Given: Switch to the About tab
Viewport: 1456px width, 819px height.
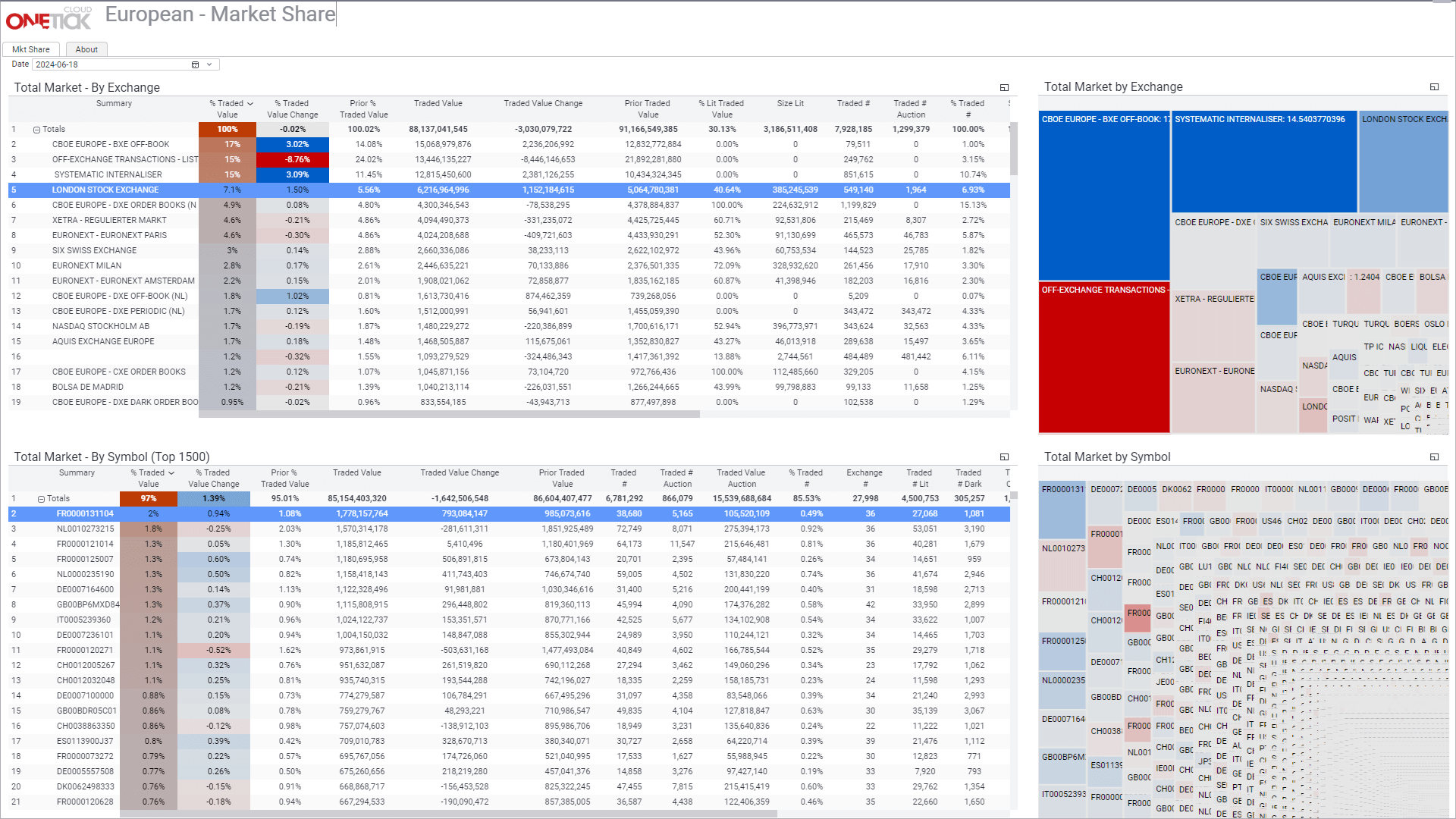Looking at the screenshot, I should coord(86,49).
